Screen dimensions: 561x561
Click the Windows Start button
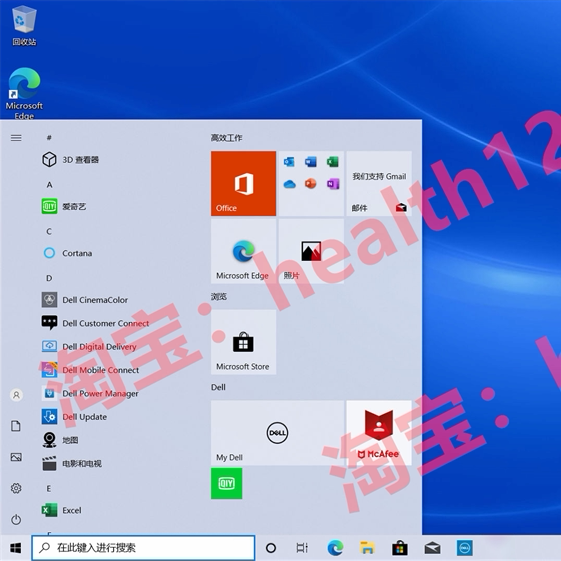[x=15, y=548]
